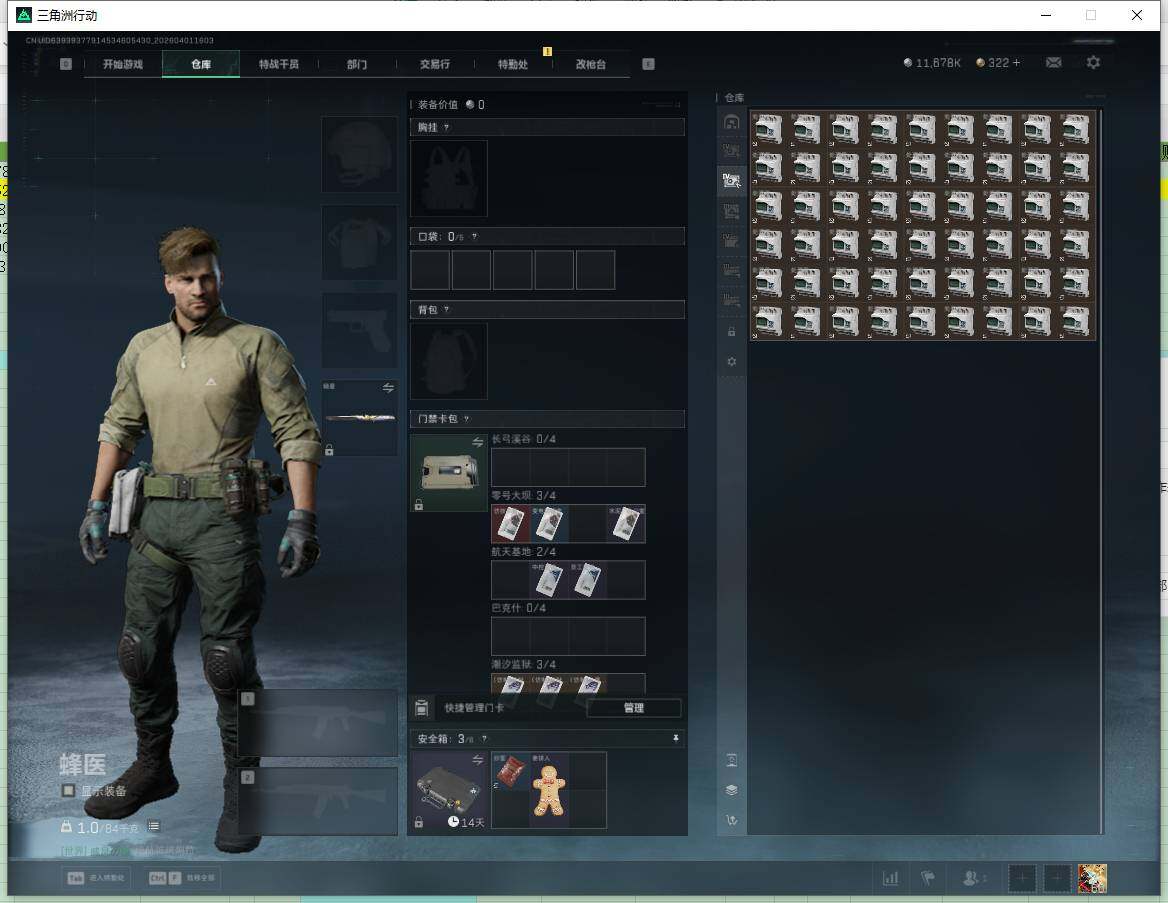The width and height of the screenshot is (1168, 903).
Task: Click the Ctrl F shortcut button
Action: (182, 878)
